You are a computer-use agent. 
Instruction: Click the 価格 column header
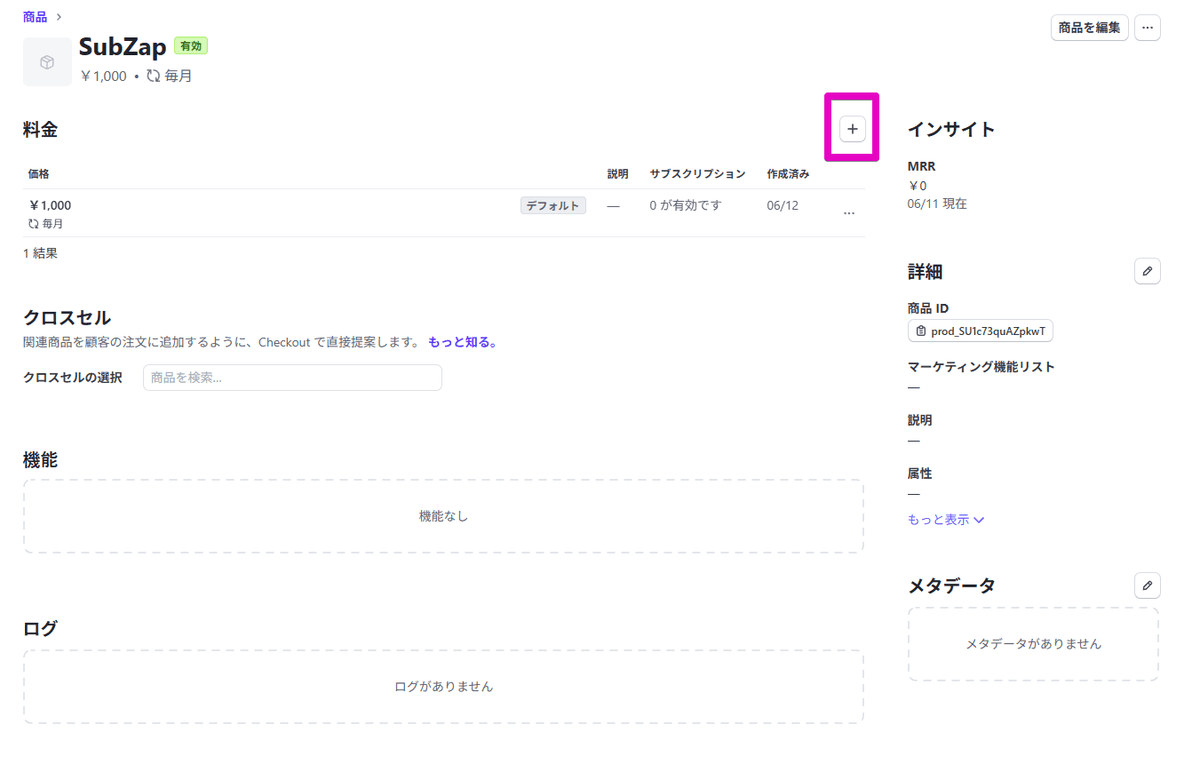click(38, 174)
